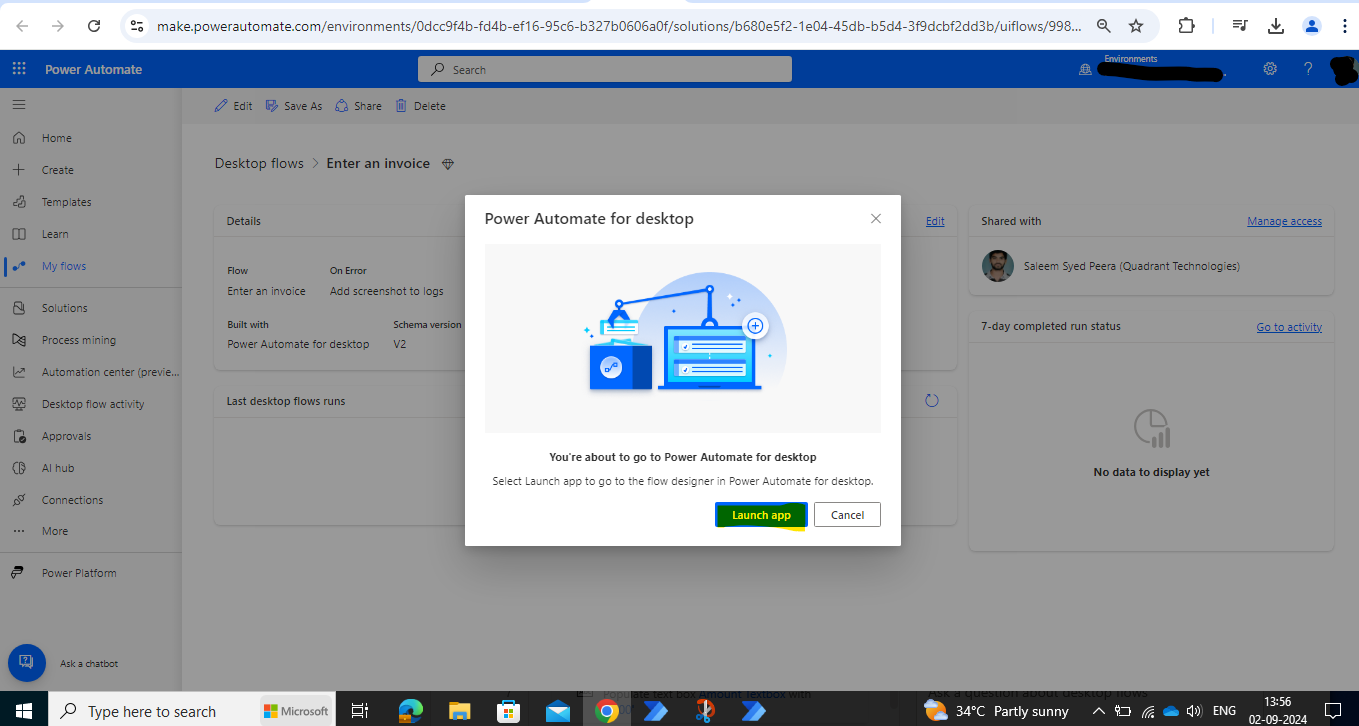Open Power Platform in the sidebar
The height and width of the screenshot is (726, 1359).
click(78, 573)
